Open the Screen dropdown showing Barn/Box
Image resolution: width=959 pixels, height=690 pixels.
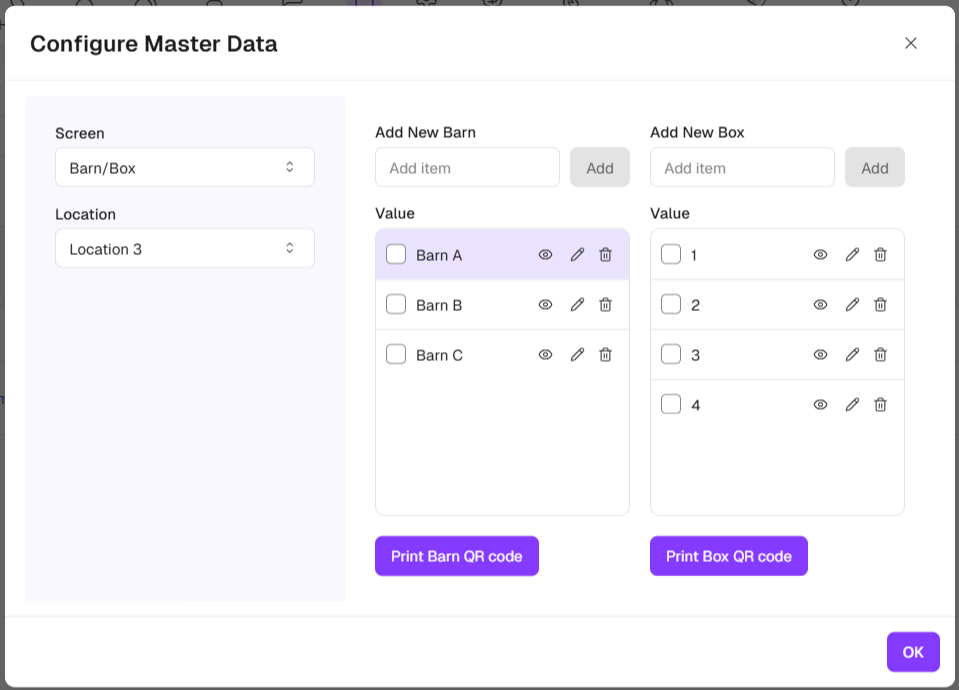point(185,168)
